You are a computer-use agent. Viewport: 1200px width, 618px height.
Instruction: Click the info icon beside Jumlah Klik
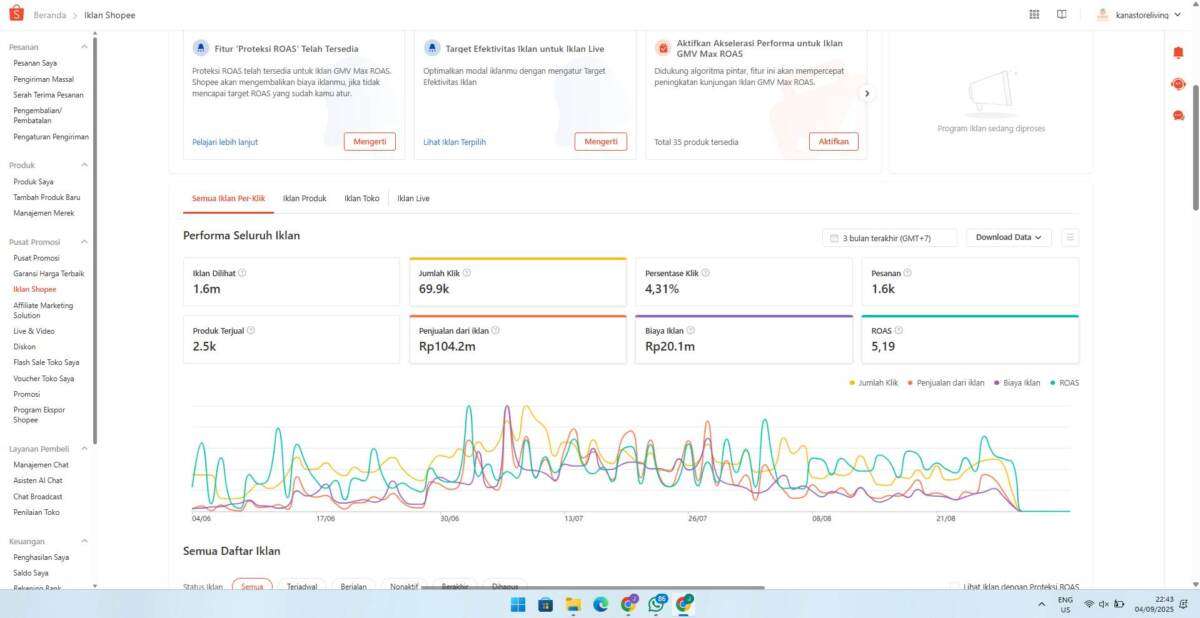coord(467,272)
